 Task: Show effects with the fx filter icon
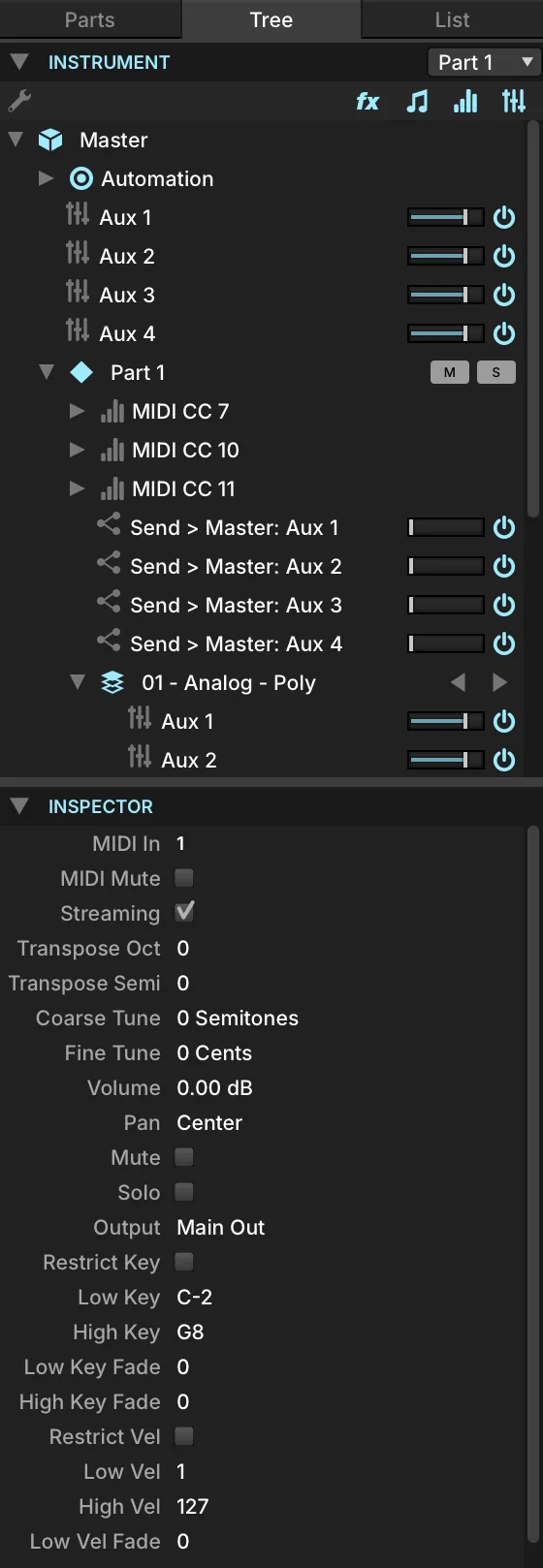pyautogui.click(x=367, y=101)
